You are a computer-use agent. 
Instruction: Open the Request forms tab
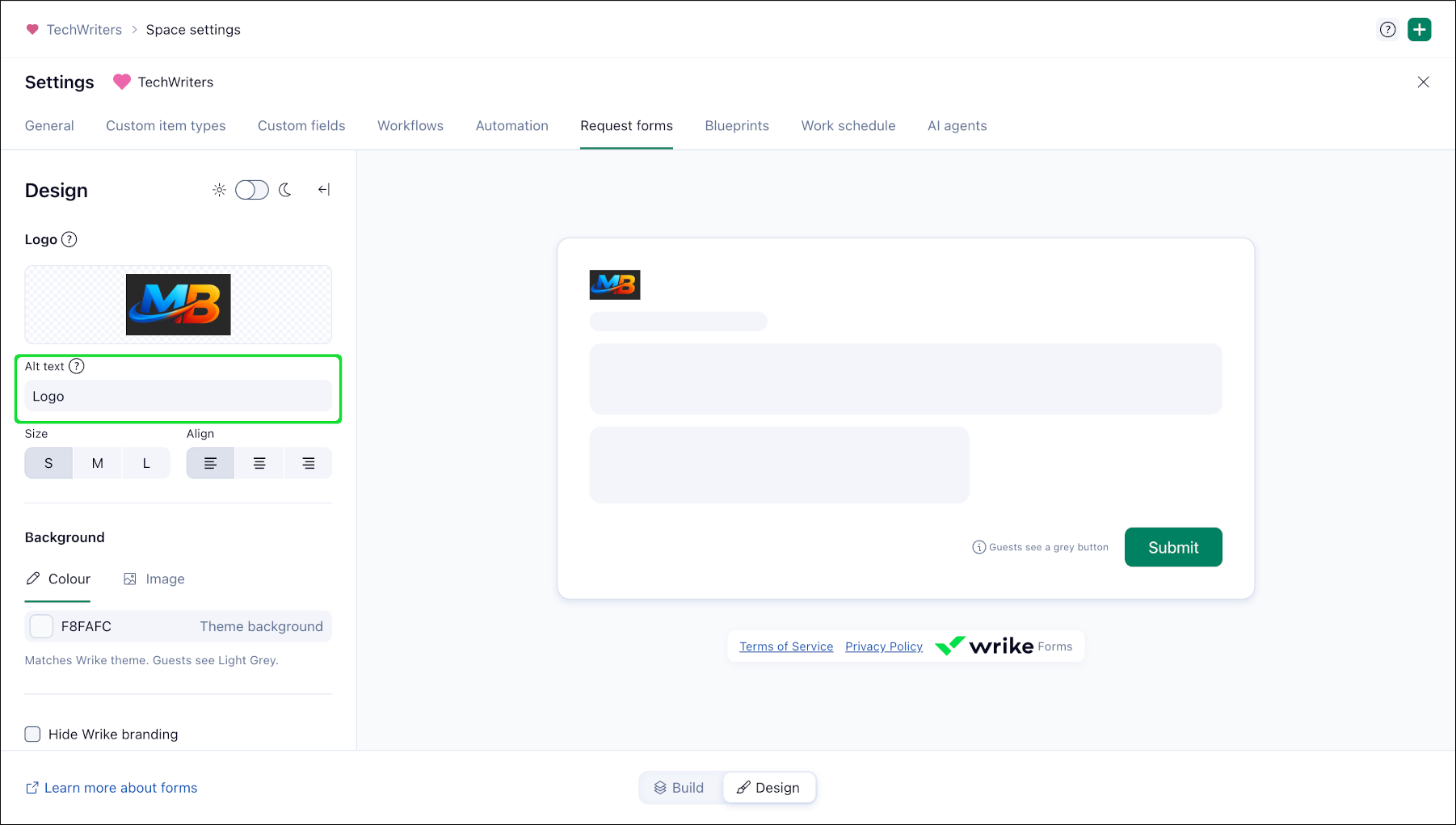coord(626,125)
